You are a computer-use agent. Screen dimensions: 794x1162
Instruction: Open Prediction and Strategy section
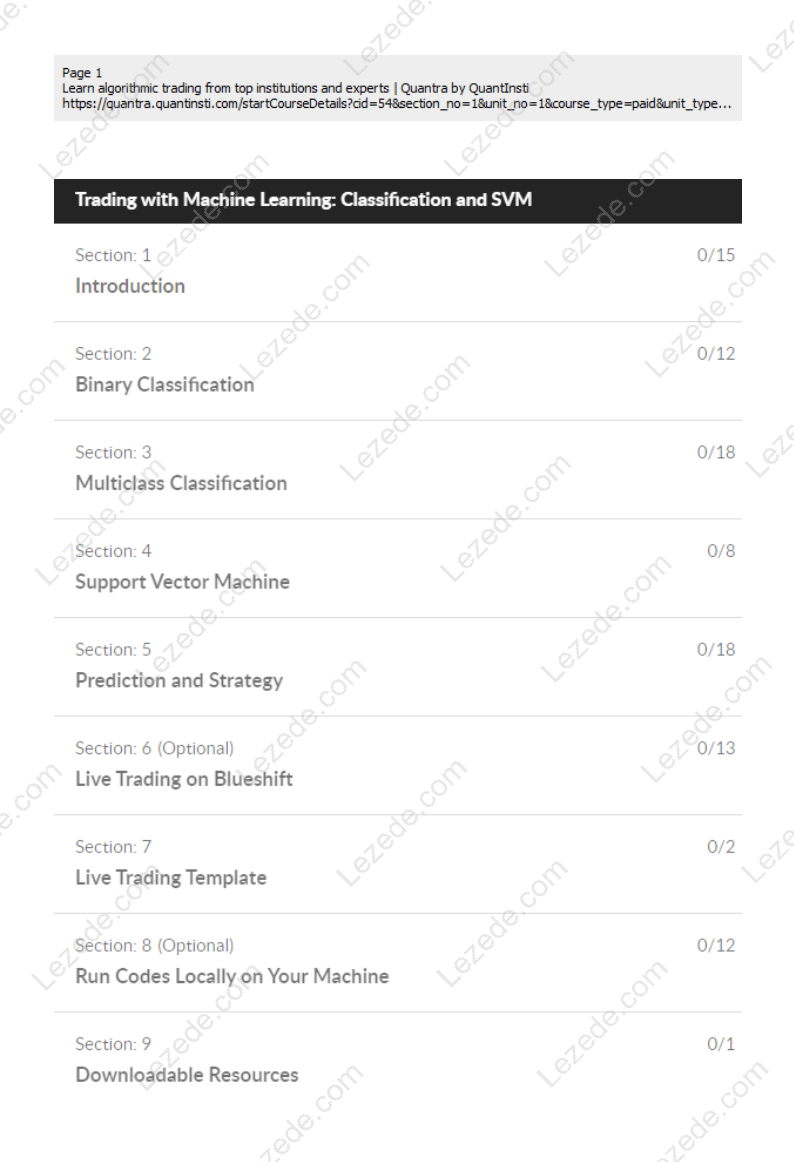[397, 666]
